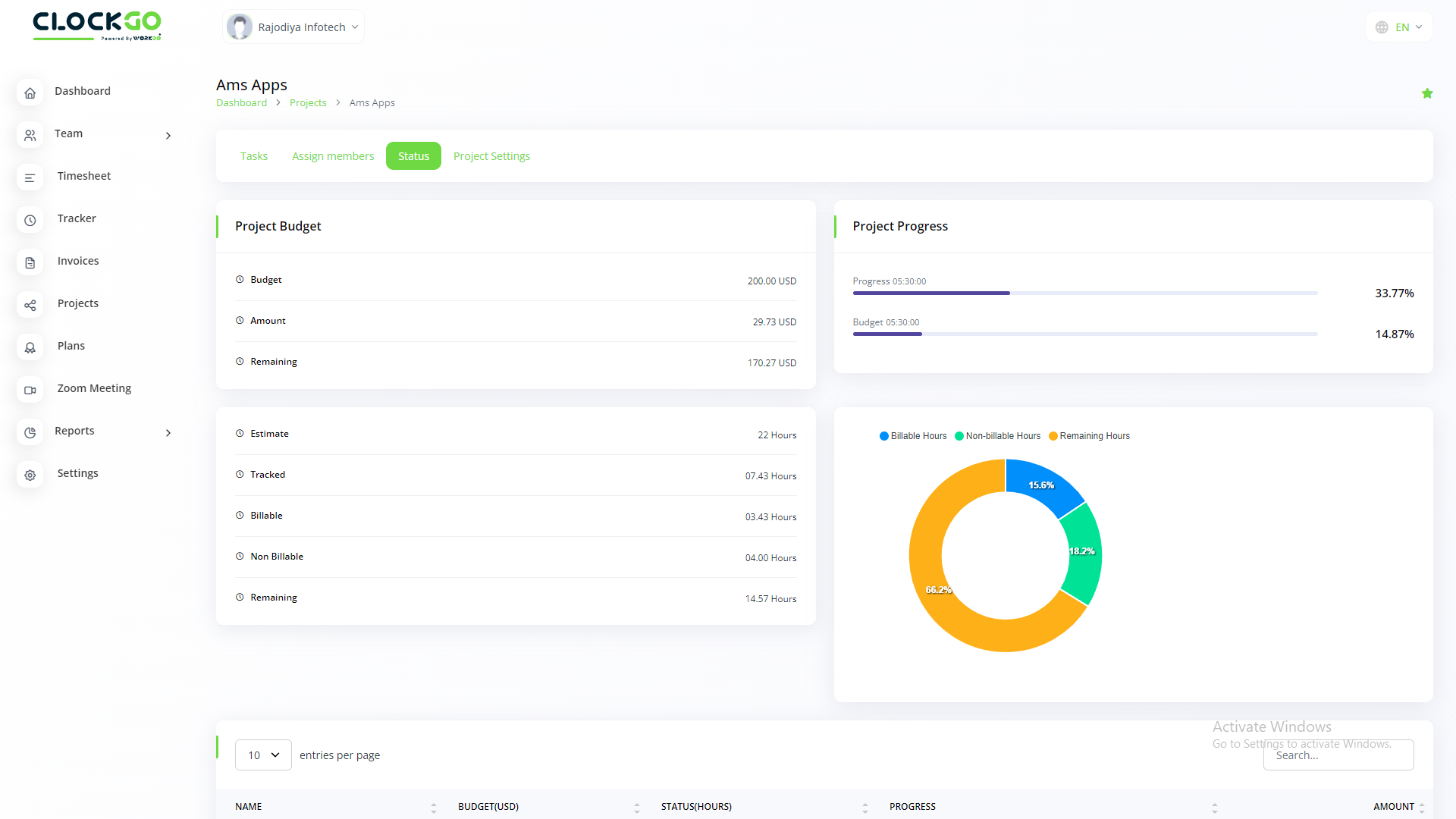Open the EN language dropdown
The width and height of the screenshot is (1456, 819).
coord(1399,27)
